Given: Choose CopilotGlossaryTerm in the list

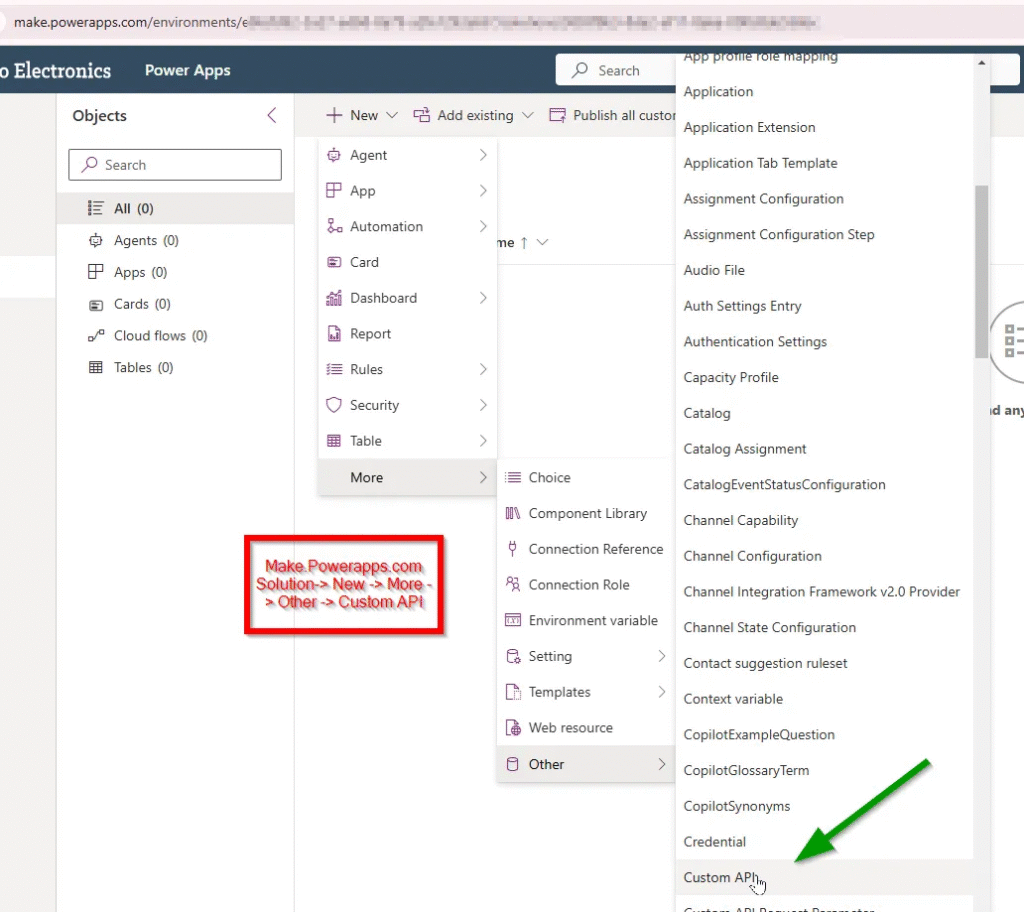Looking at the screenshot, I should (x=746, y=771).
